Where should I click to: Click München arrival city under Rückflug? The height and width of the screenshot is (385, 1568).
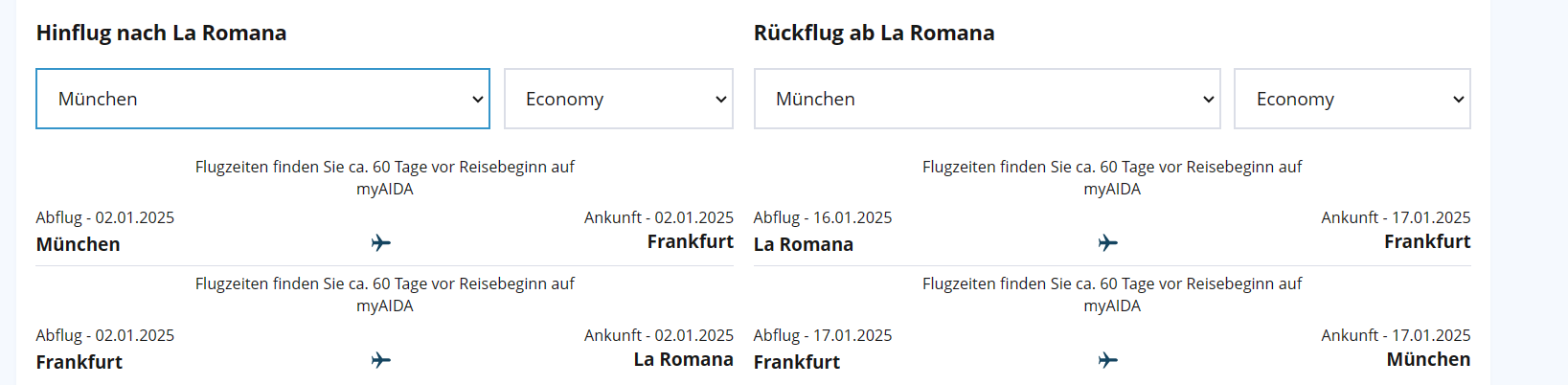[1428, 359]
